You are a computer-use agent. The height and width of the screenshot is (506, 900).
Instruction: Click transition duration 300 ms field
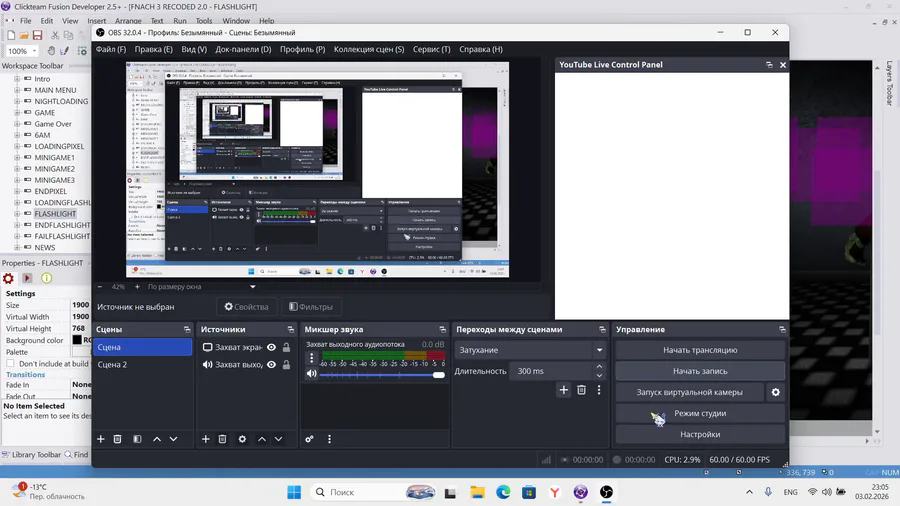(x=551, y=371)
